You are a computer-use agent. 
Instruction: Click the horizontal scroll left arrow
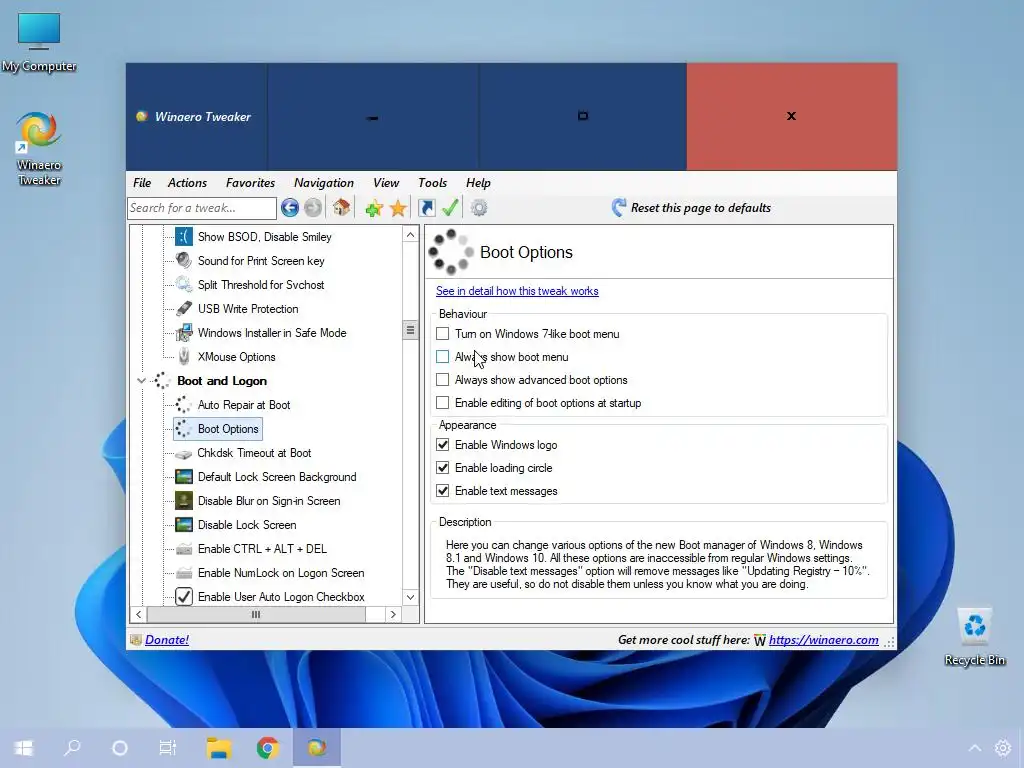click(x=138, y=615)
